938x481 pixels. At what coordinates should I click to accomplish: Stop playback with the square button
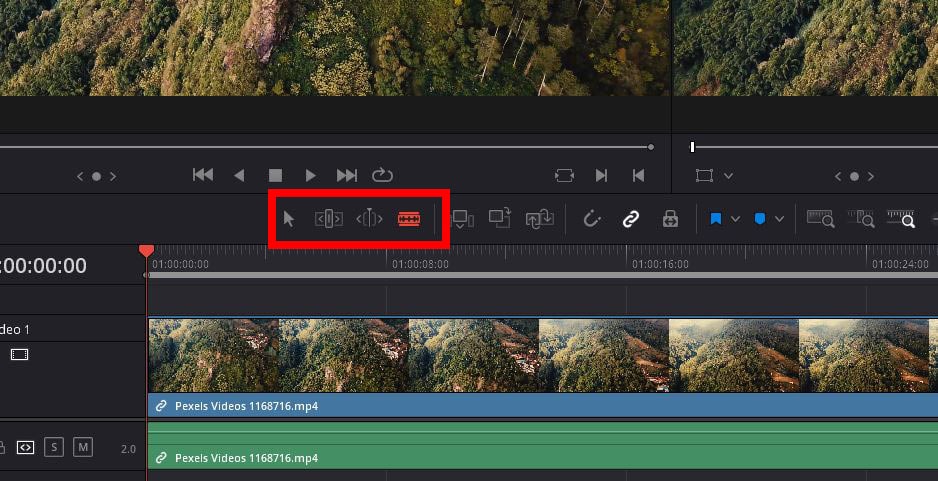coord(275,175)
